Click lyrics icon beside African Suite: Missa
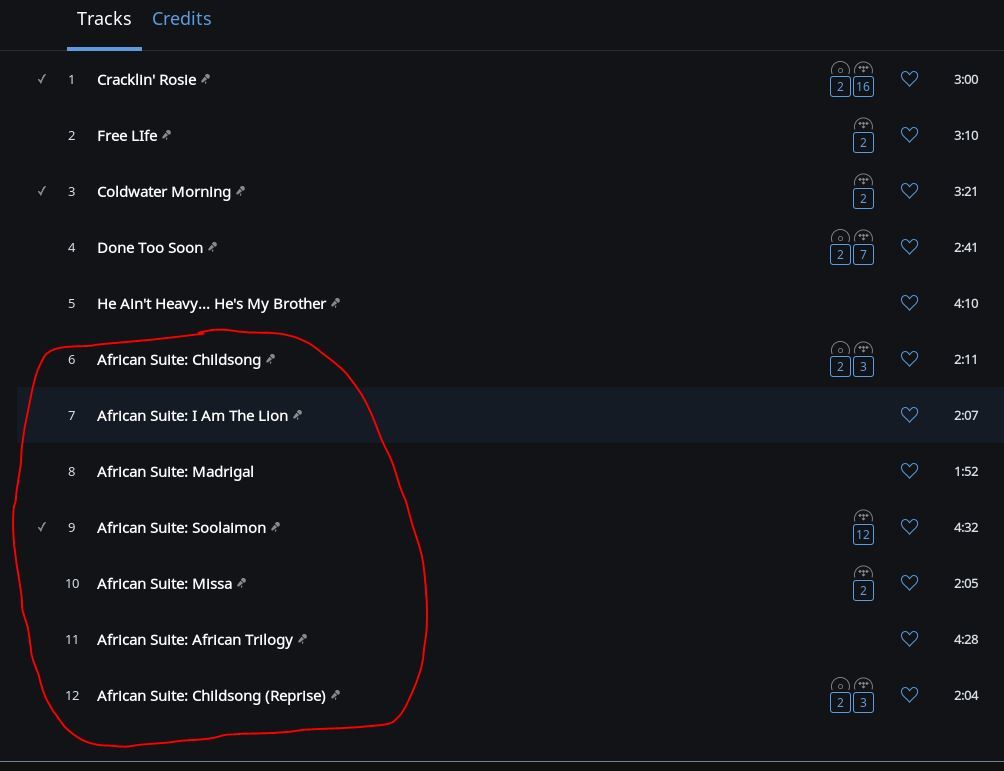Viewport: 1004px width, 771px height. [241, 583]
